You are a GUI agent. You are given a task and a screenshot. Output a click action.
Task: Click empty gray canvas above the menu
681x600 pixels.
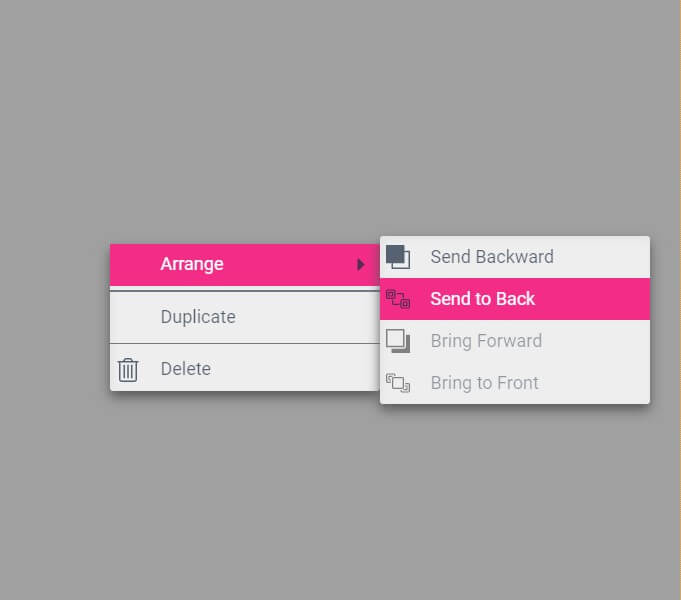pyautogui.click(x=339, y=117)
